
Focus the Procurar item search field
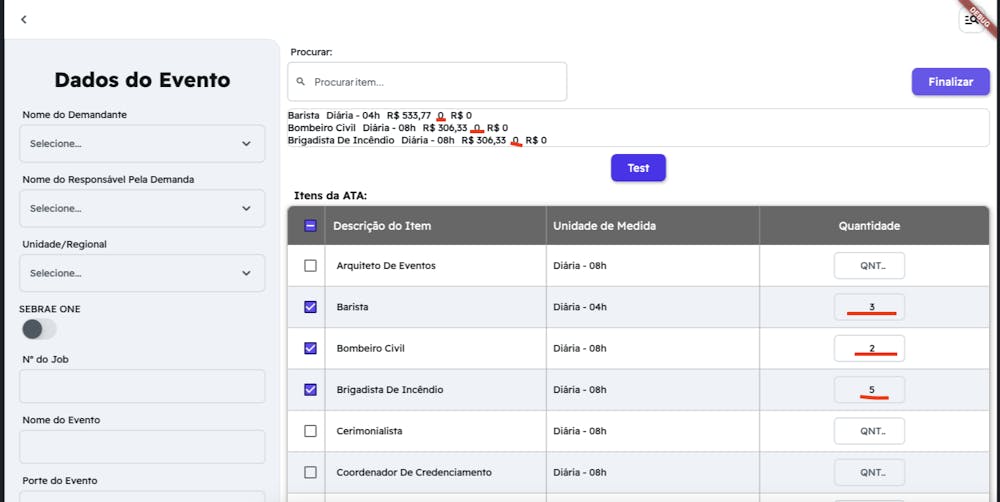(x=427, y=82)
